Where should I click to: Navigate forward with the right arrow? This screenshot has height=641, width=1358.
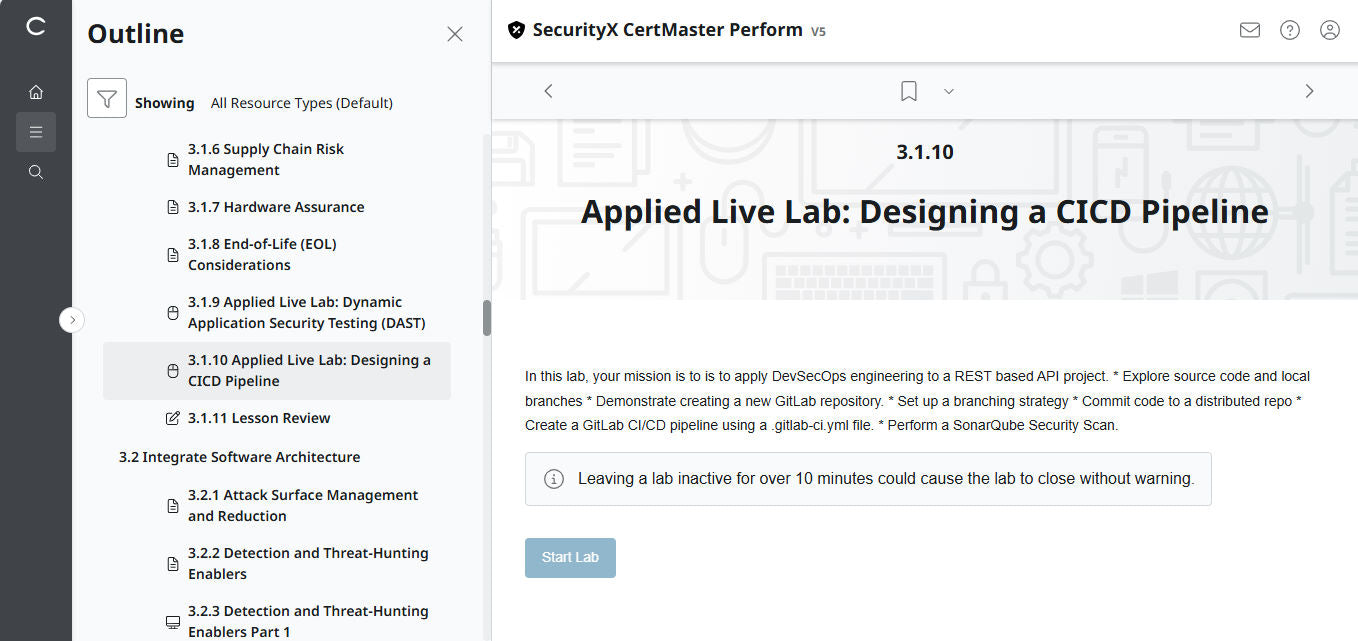click(1309, 90)
